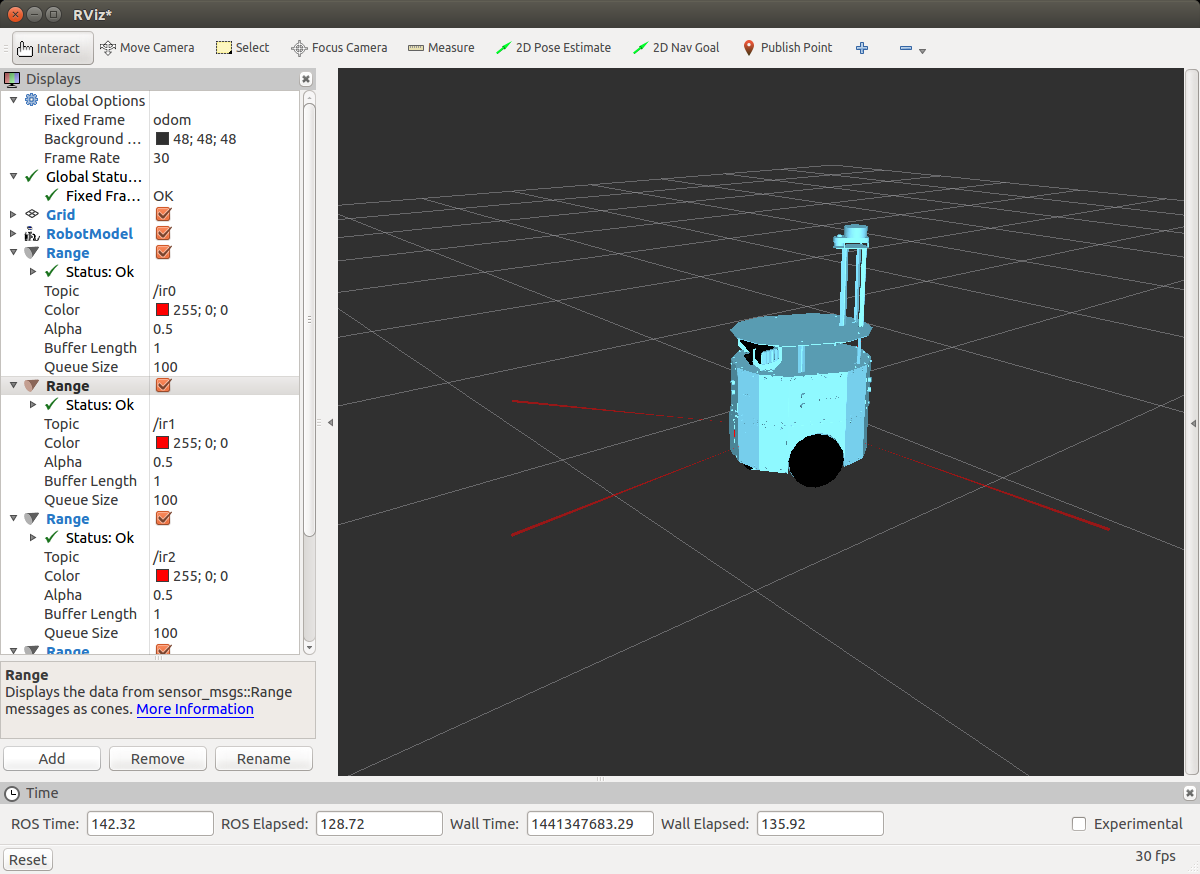Viewport: 1200px width, 874px height.
Task: Open the toolbar minus dropdown arrow
Action: point(922,51)
